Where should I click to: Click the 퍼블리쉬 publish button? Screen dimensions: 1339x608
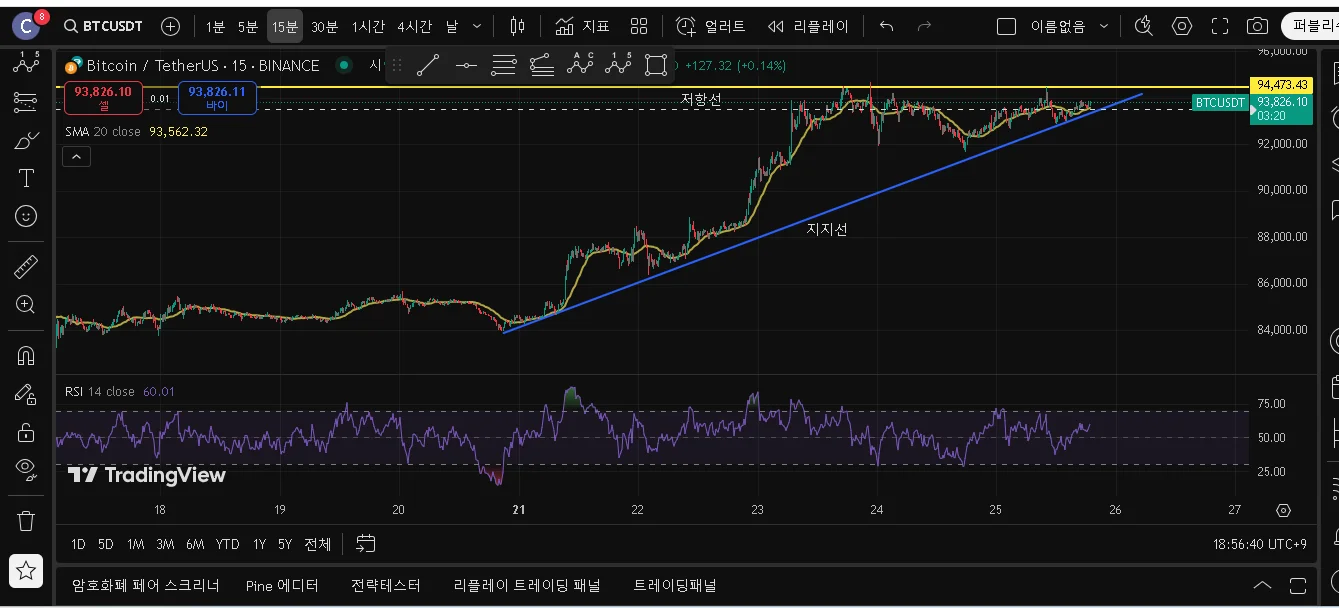1311,26
